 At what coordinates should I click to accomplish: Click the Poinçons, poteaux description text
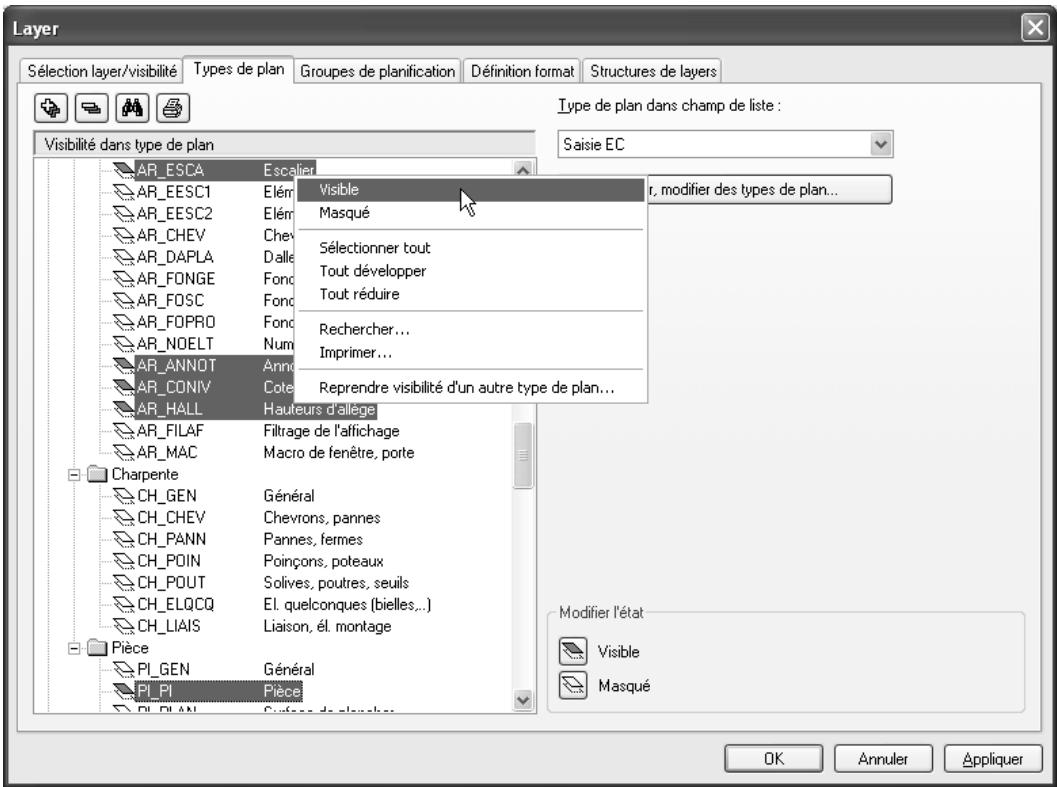[x=323, y=561]
